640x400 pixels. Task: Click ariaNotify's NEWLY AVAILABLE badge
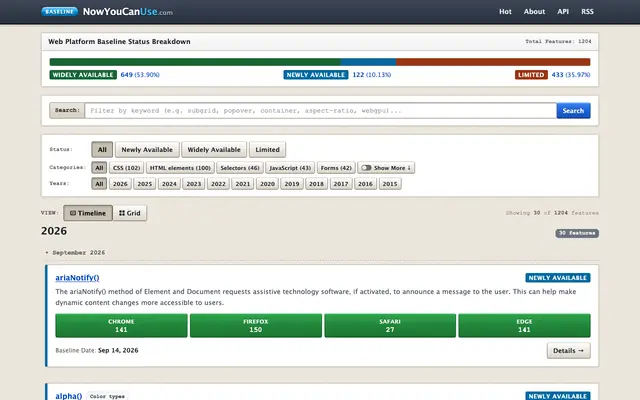point(558,278)
